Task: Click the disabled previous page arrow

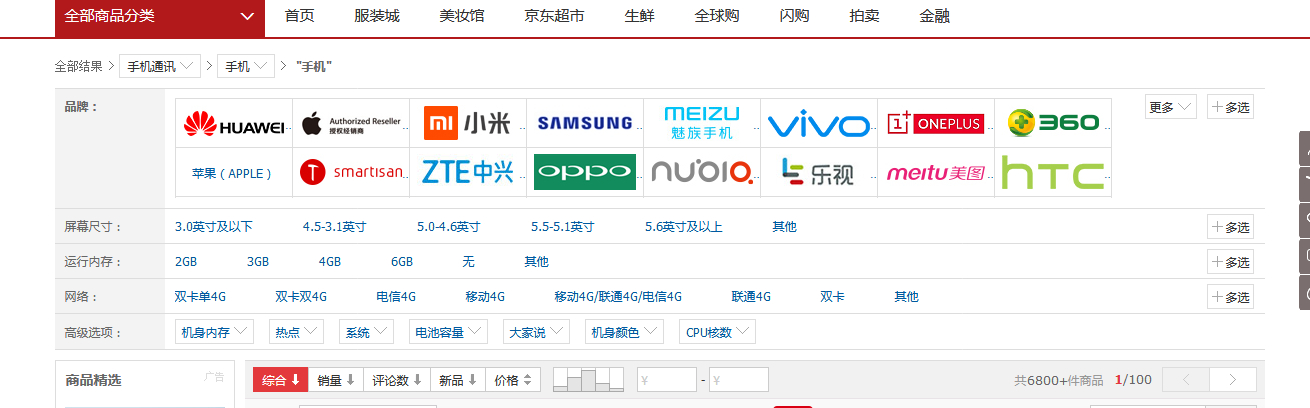Action: click(x=1186, y=380)
